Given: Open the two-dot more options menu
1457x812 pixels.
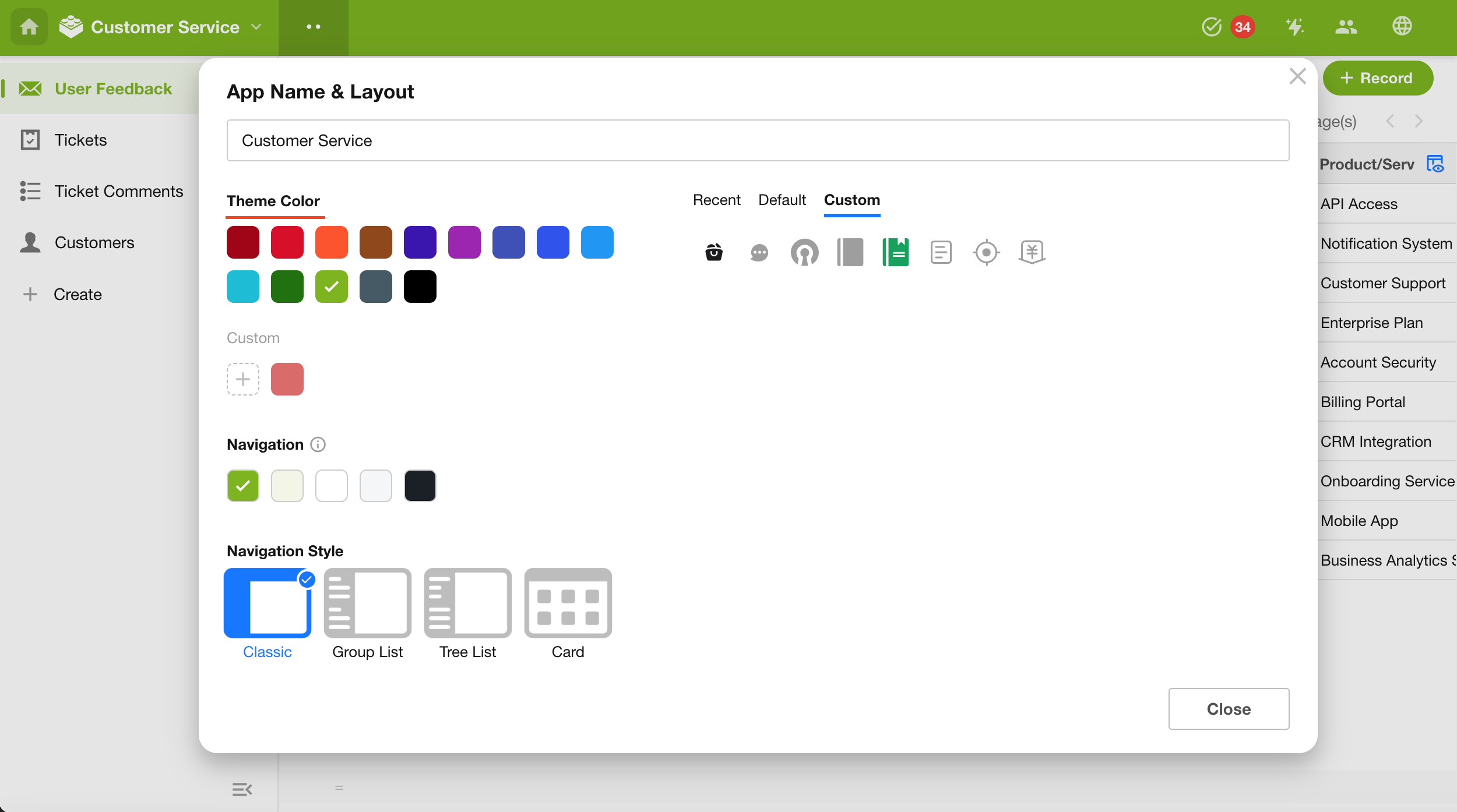Looking at the screenshot, I should coord(313,27).
